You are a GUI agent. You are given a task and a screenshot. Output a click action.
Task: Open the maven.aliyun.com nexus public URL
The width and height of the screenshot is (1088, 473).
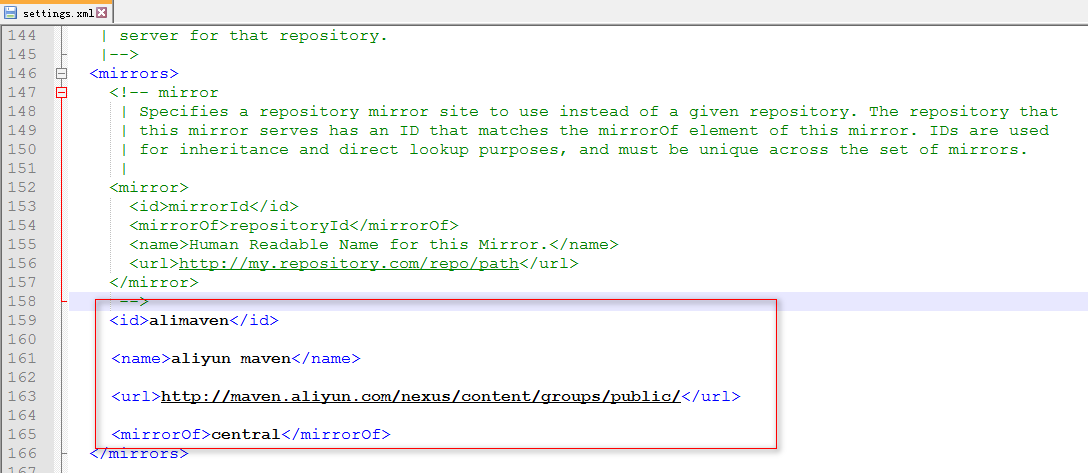420,397
